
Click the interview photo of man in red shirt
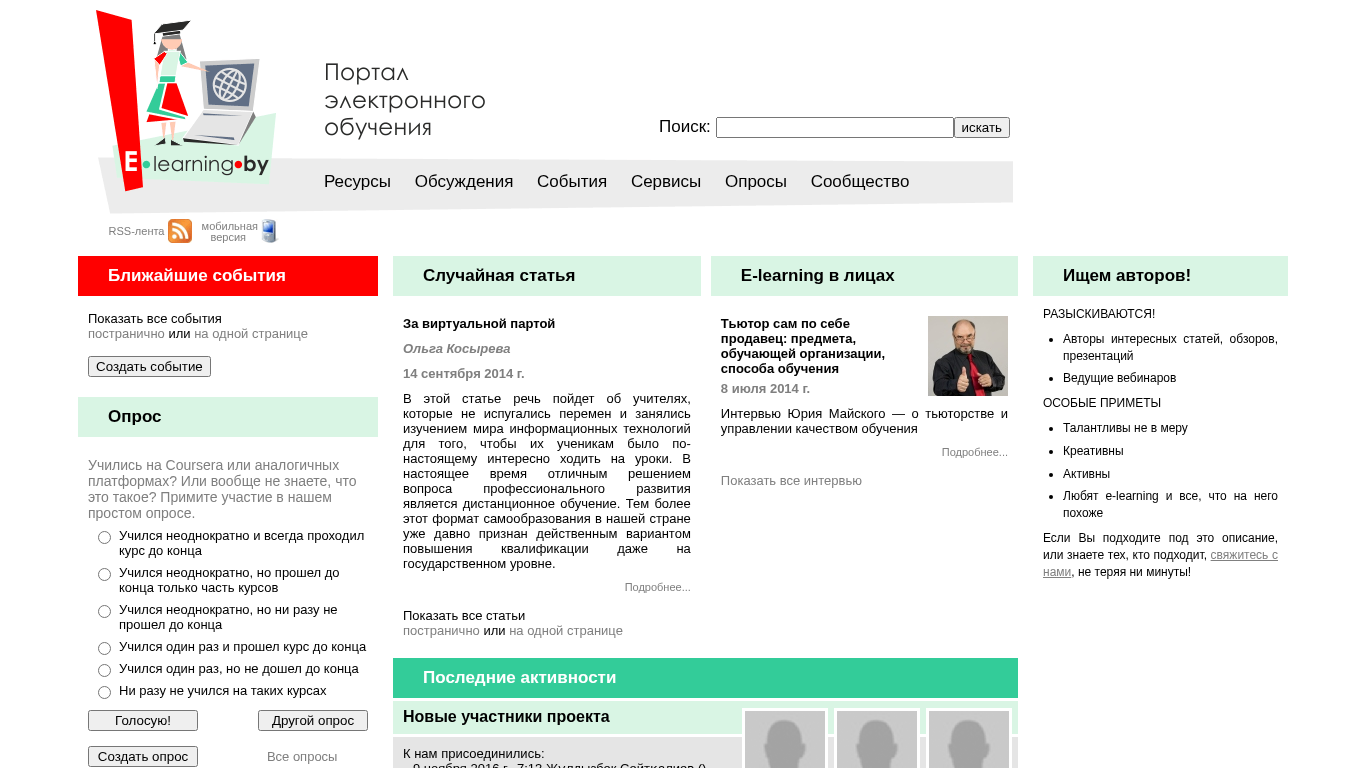(968, 356)
